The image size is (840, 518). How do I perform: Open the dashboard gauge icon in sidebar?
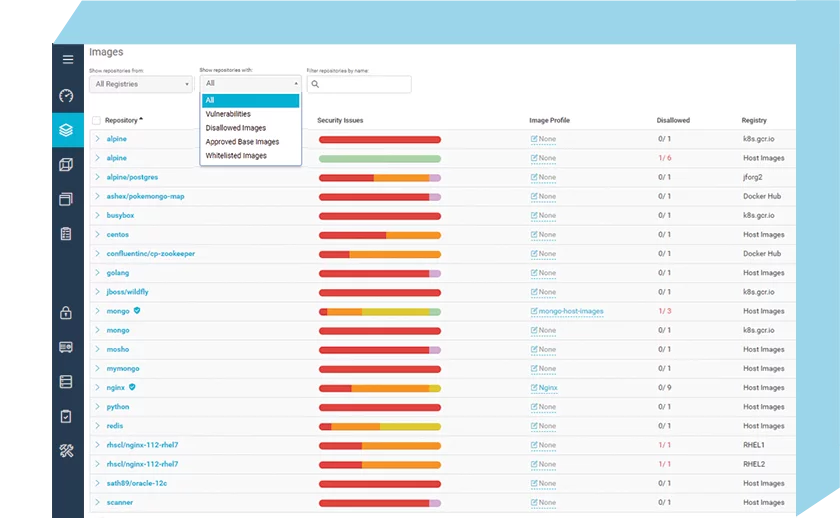66,96
